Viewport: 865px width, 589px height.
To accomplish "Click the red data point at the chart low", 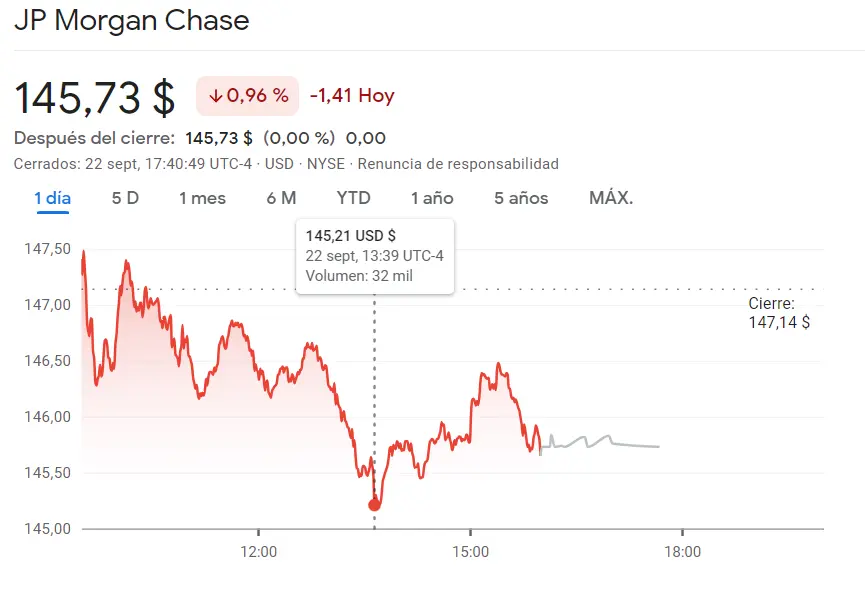I will [373, 506].
